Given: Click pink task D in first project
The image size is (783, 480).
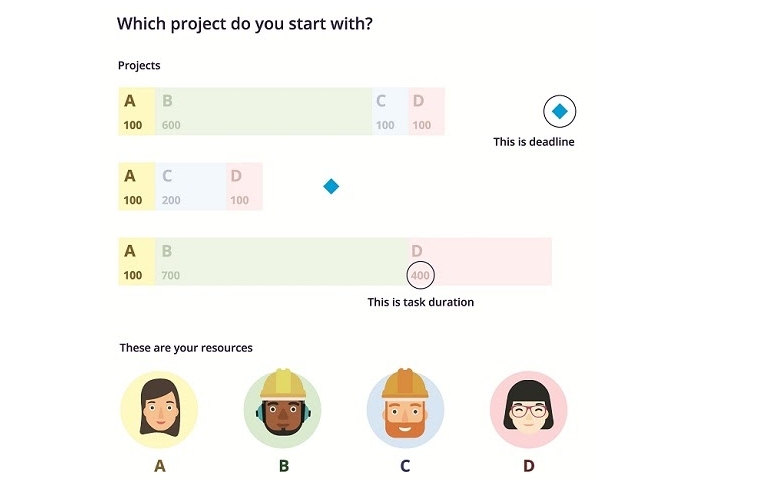Looking at the screenshot, I should (426, 111).
